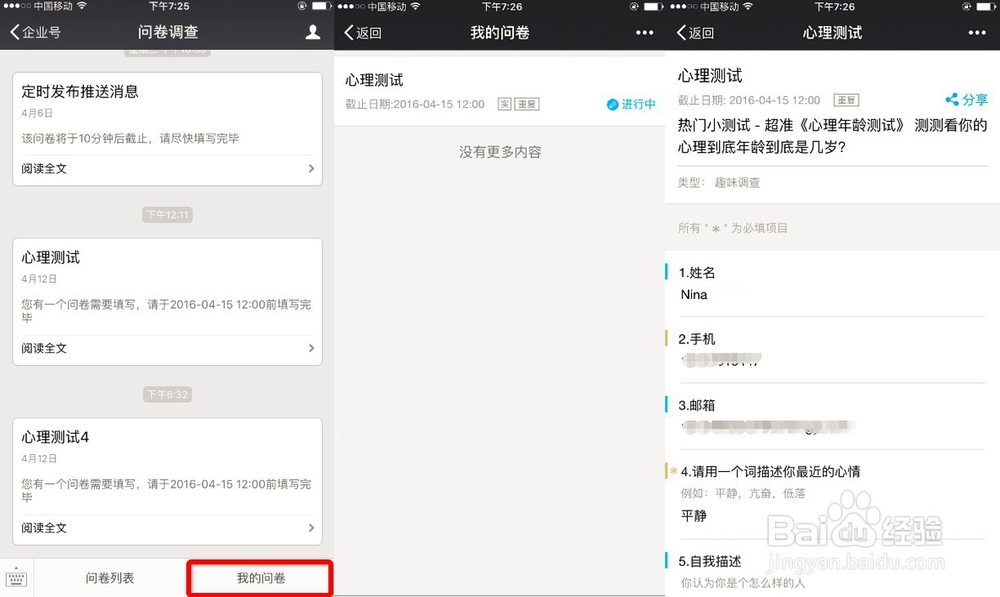The height and width of the screenshot is (597, 1000).
Task: Switch to the 我的问卷 tab
Action: pyautogui.click(x=260, y=577)
